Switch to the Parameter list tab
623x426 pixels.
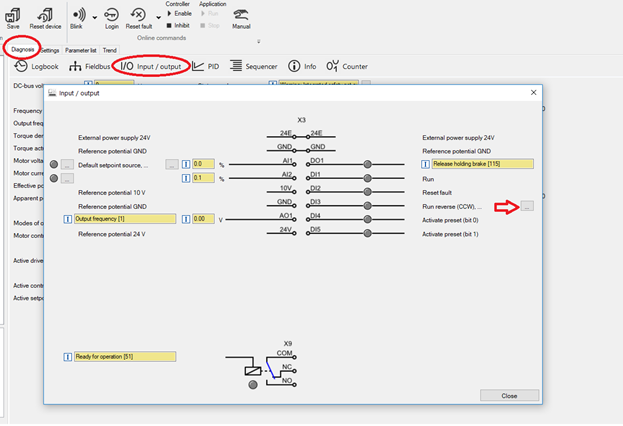click(x=81, y=48)
